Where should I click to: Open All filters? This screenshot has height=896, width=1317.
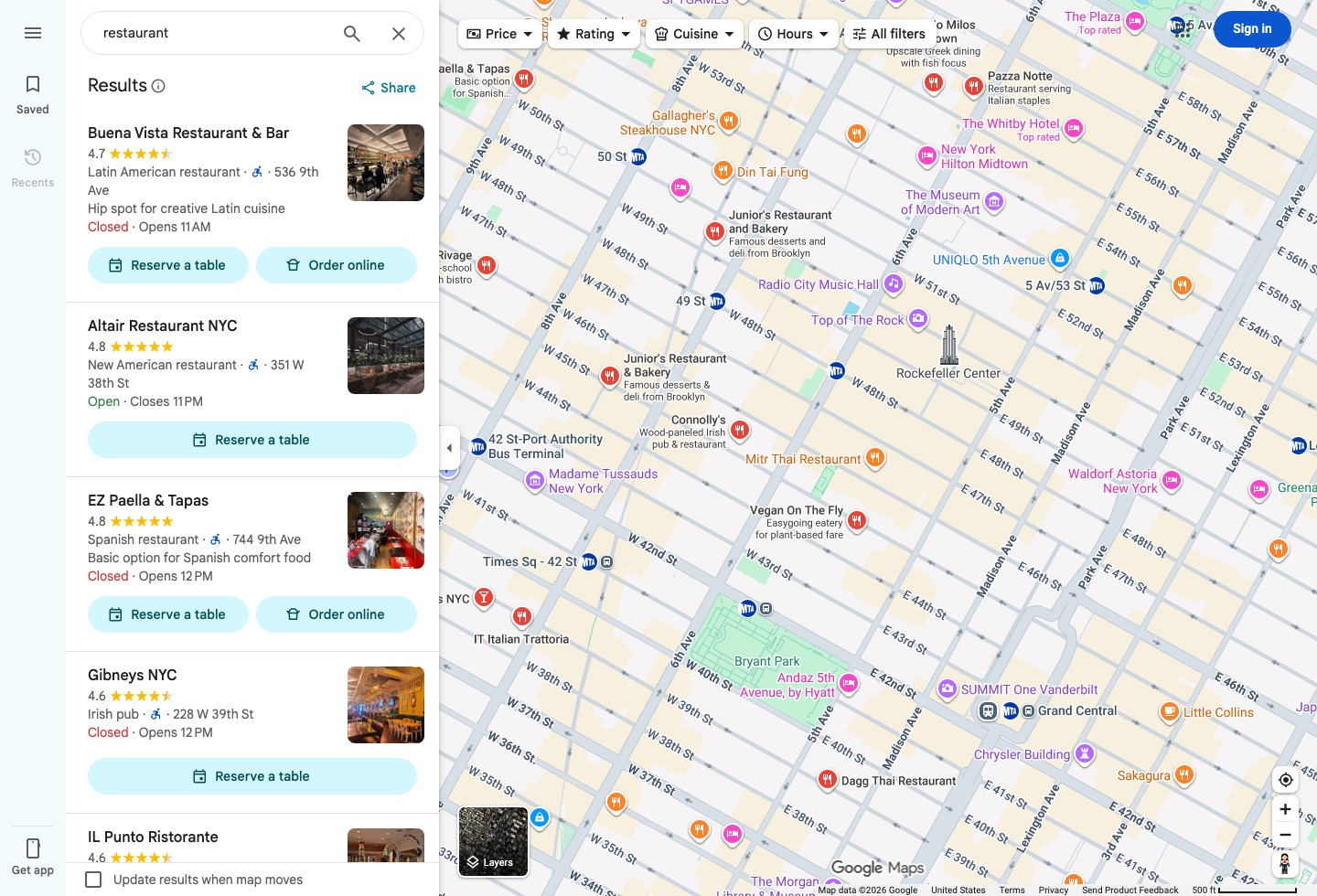coord(889,34)
